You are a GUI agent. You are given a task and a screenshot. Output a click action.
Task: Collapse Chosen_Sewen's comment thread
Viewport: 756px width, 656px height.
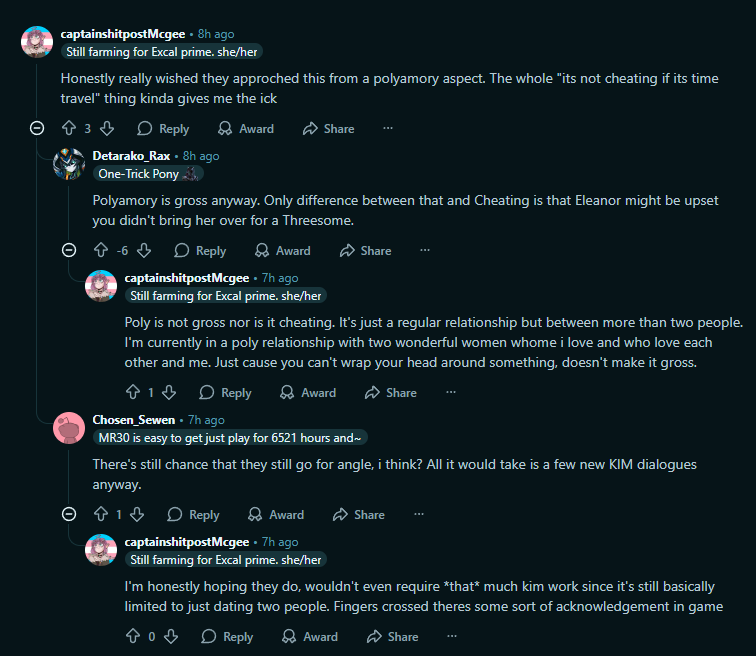pos(69,514)
